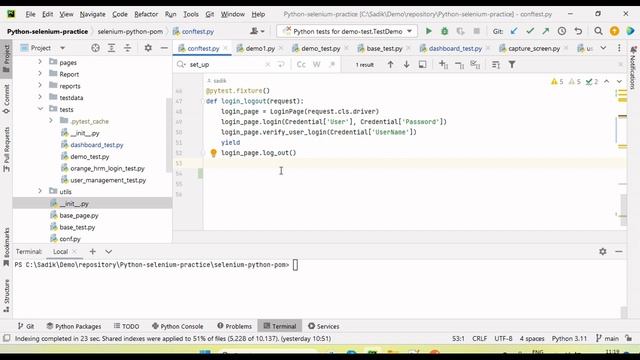Run with coverage icon

click(x=460, y=31)
